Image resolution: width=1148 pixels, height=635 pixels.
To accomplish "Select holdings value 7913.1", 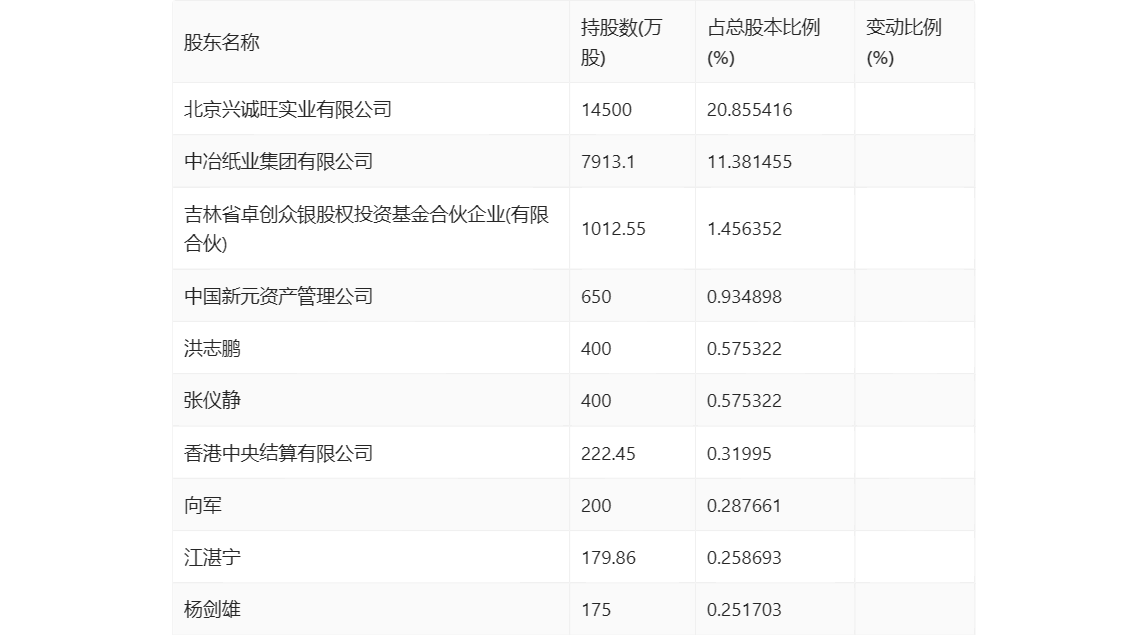I will click(608, 162).
